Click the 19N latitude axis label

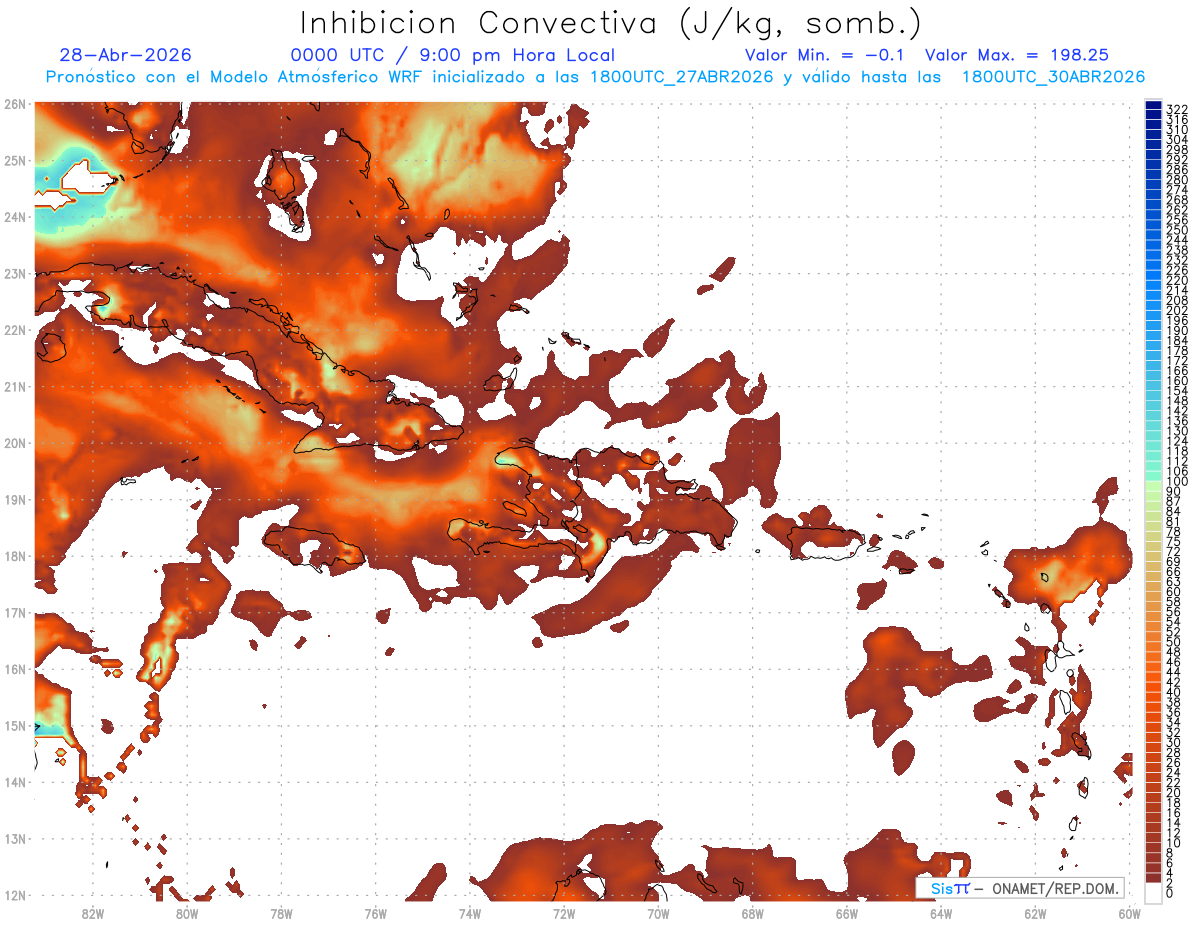point(15,499)
